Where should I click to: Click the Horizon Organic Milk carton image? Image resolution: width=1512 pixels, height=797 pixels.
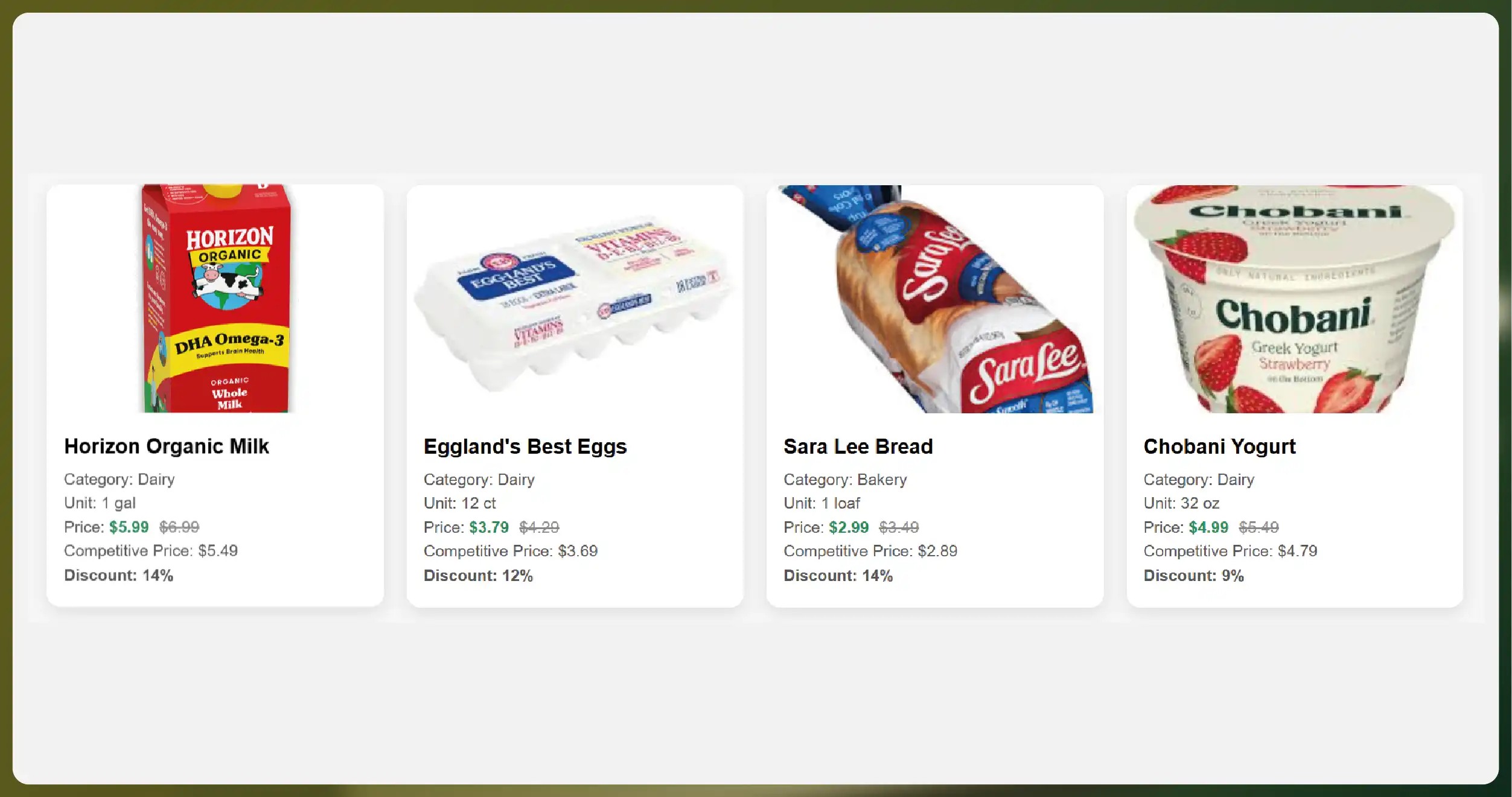(216, 299)
